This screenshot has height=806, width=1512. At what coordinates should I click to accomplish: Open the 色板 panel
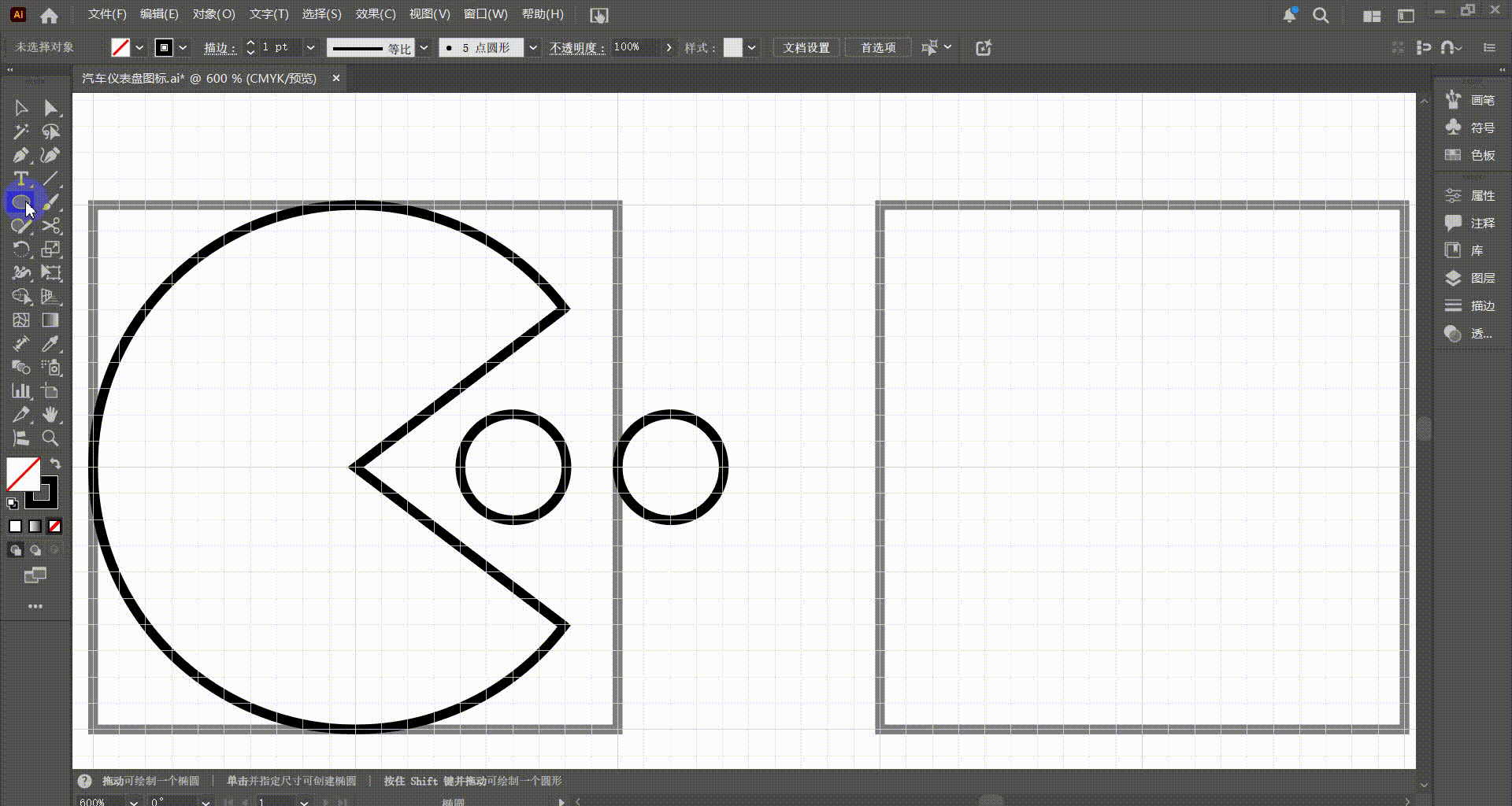1471,155
